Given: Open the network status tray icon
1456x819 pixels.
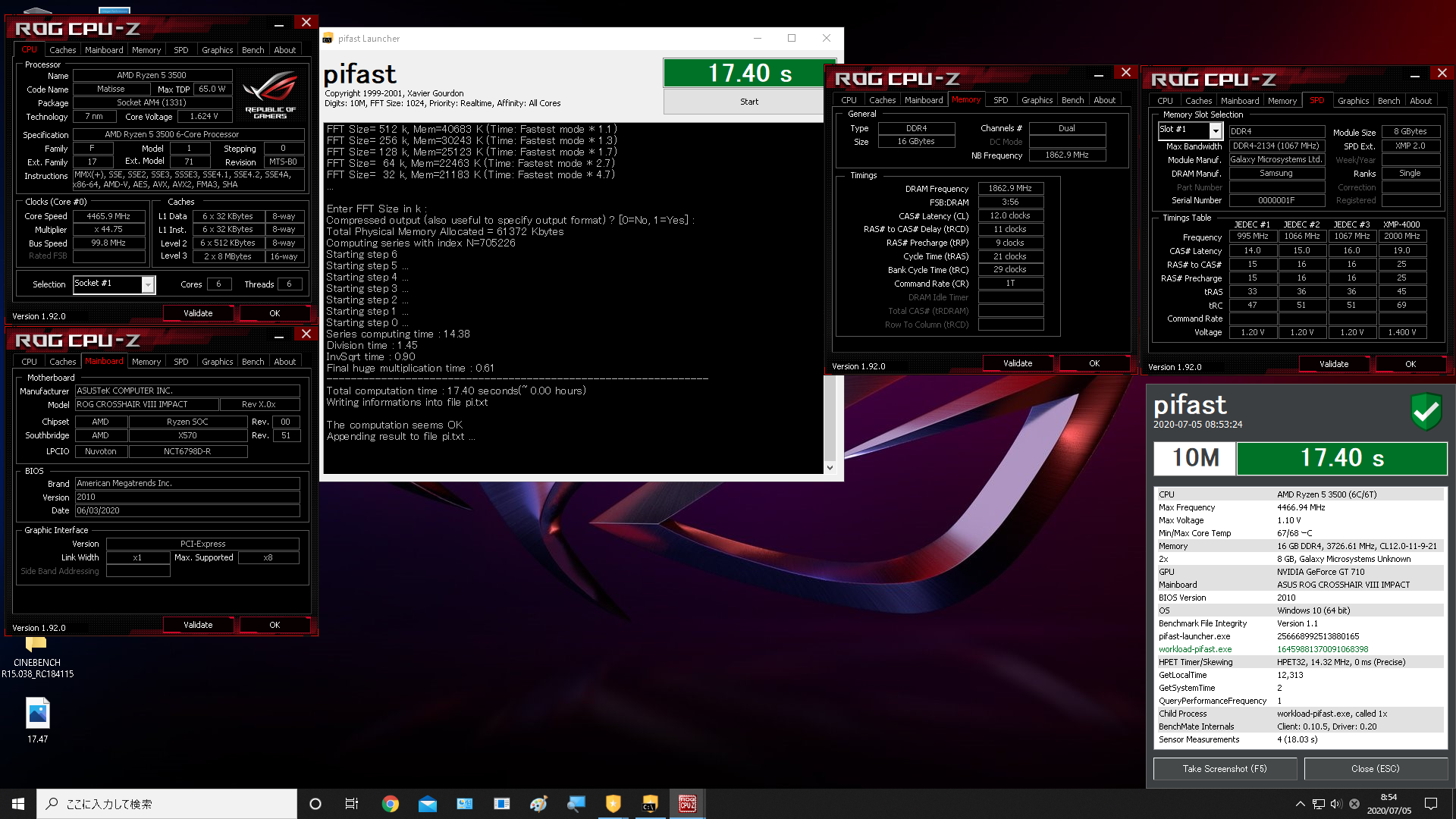Looking at the screenshot, I should click(x=1319, y=804).
